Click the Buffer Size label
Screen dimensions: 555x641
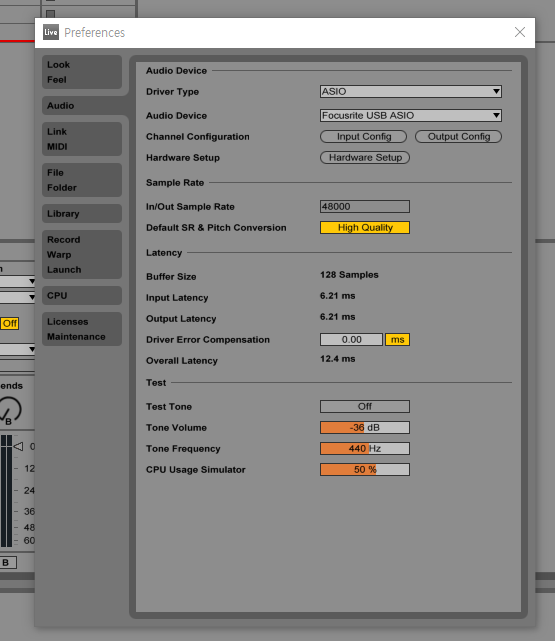(171, 277)
